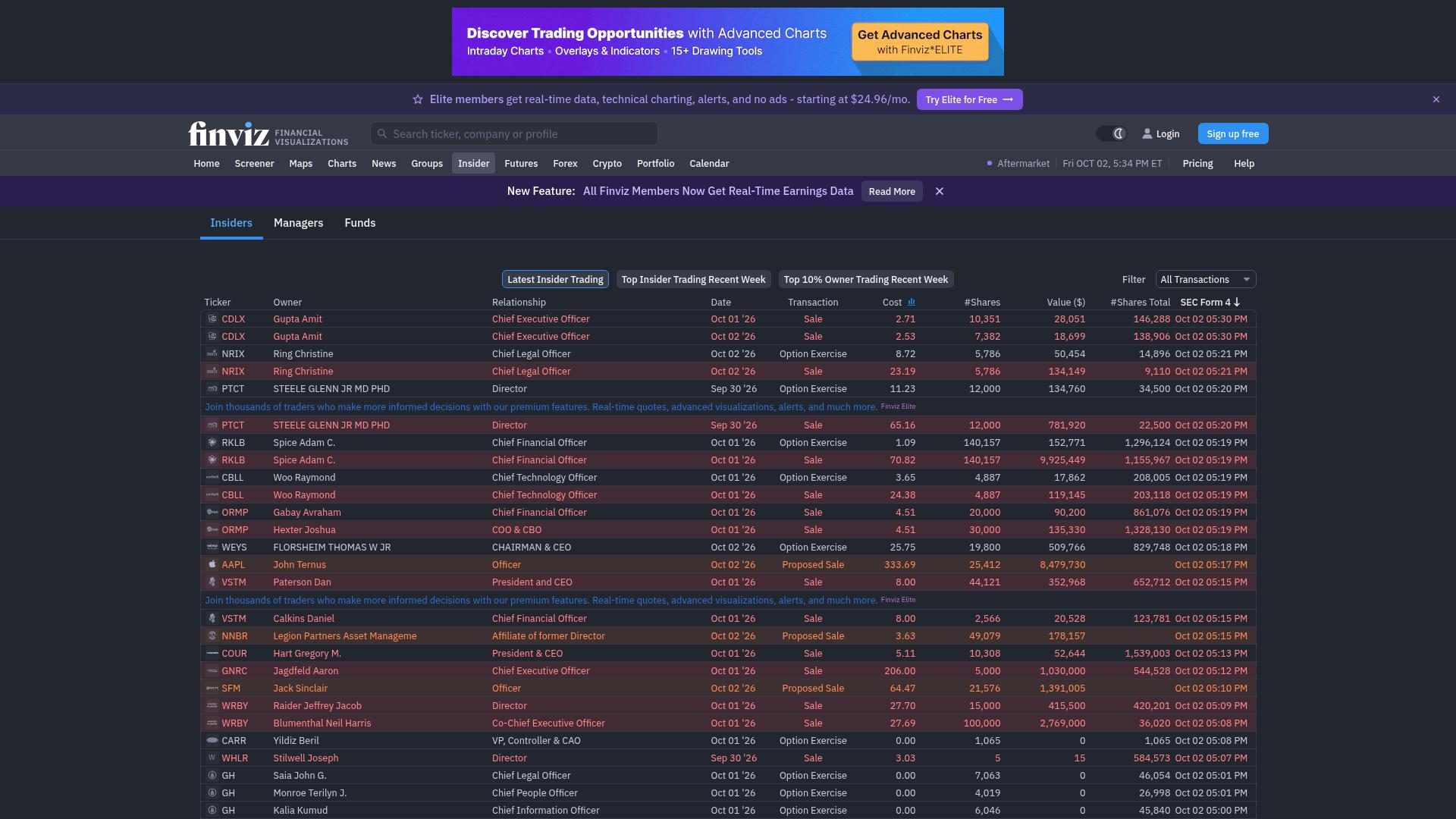1456x819 pixels.
Task: Click the CARR ticker logo icon
Action: click(212, 740)
